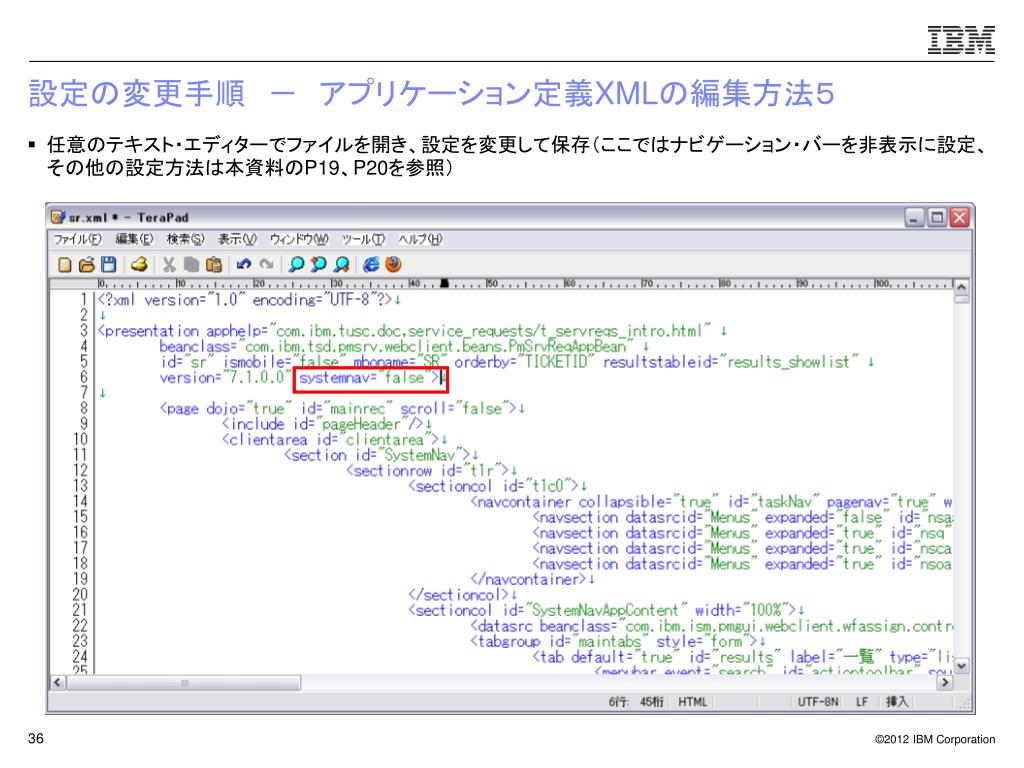Click the first Find magnifier icon

click(x=296, y=264)
